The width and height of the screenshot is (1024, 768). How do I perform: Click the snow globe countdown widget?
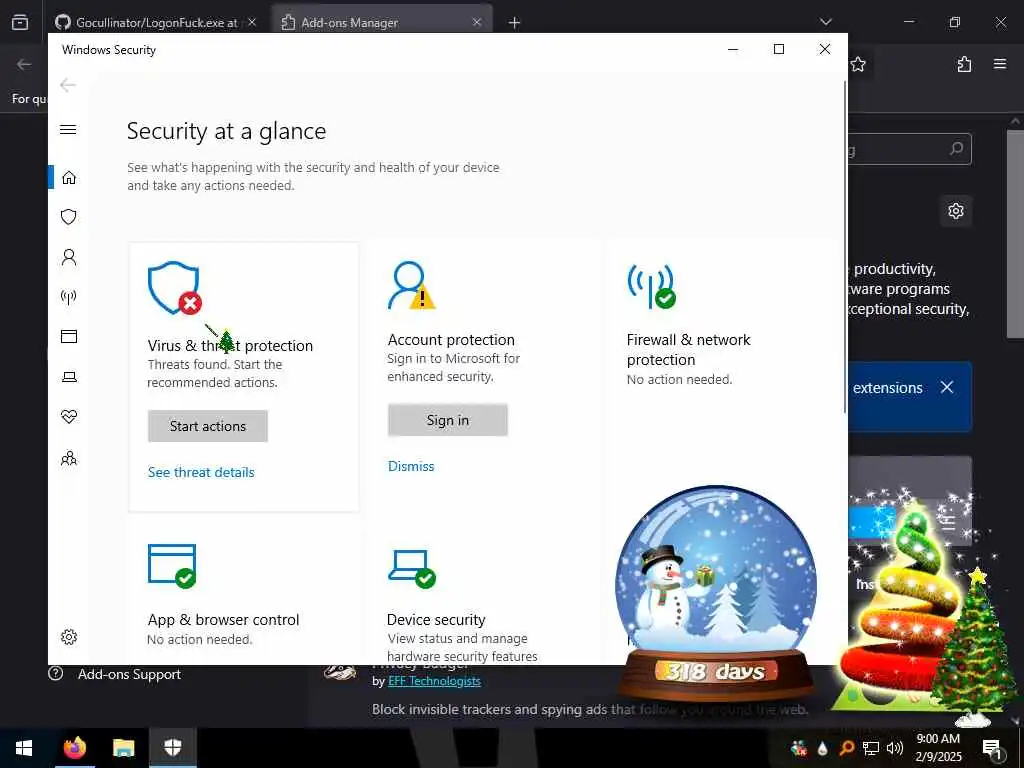click(716, 593)
